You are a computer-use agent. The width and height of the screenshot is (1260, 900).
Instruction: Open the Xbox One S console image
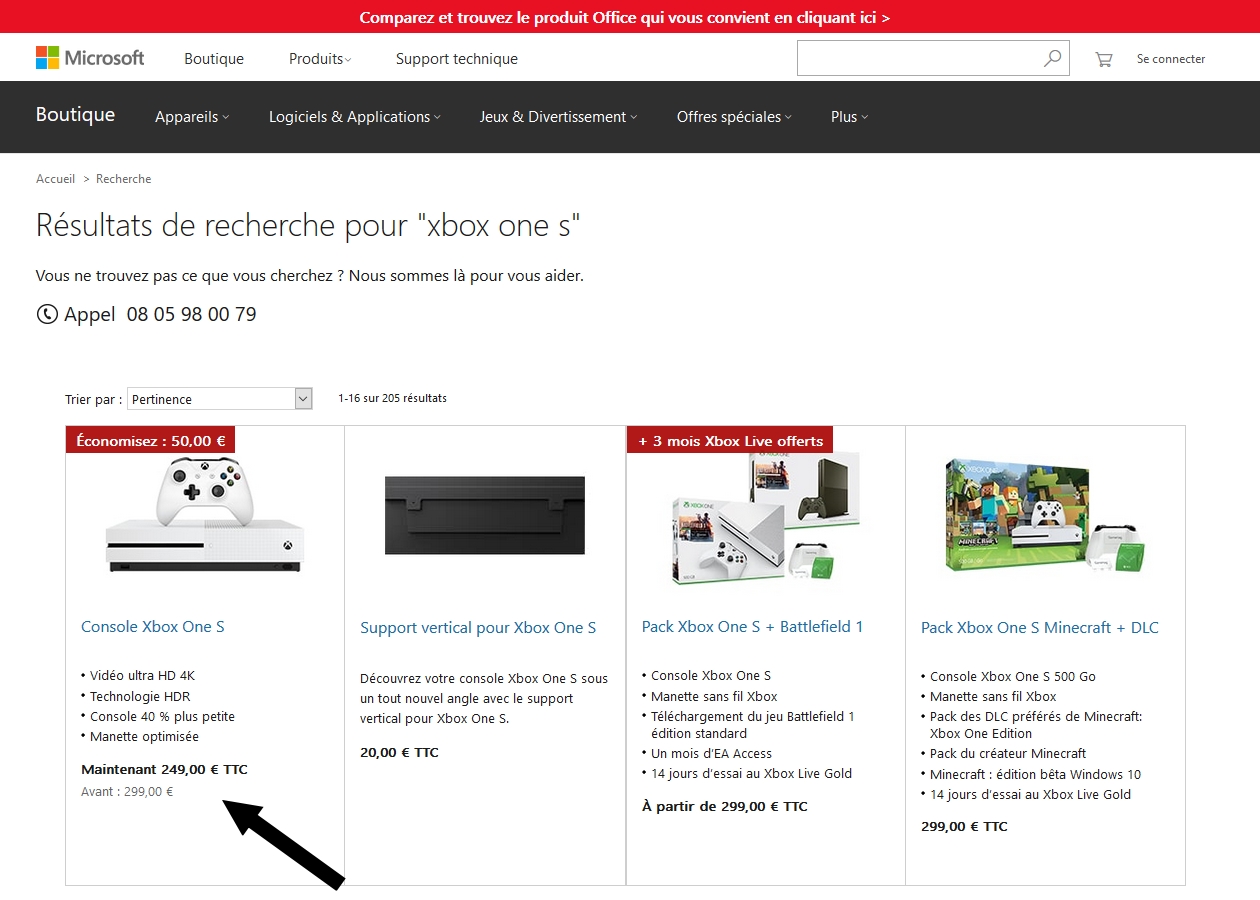205,515
